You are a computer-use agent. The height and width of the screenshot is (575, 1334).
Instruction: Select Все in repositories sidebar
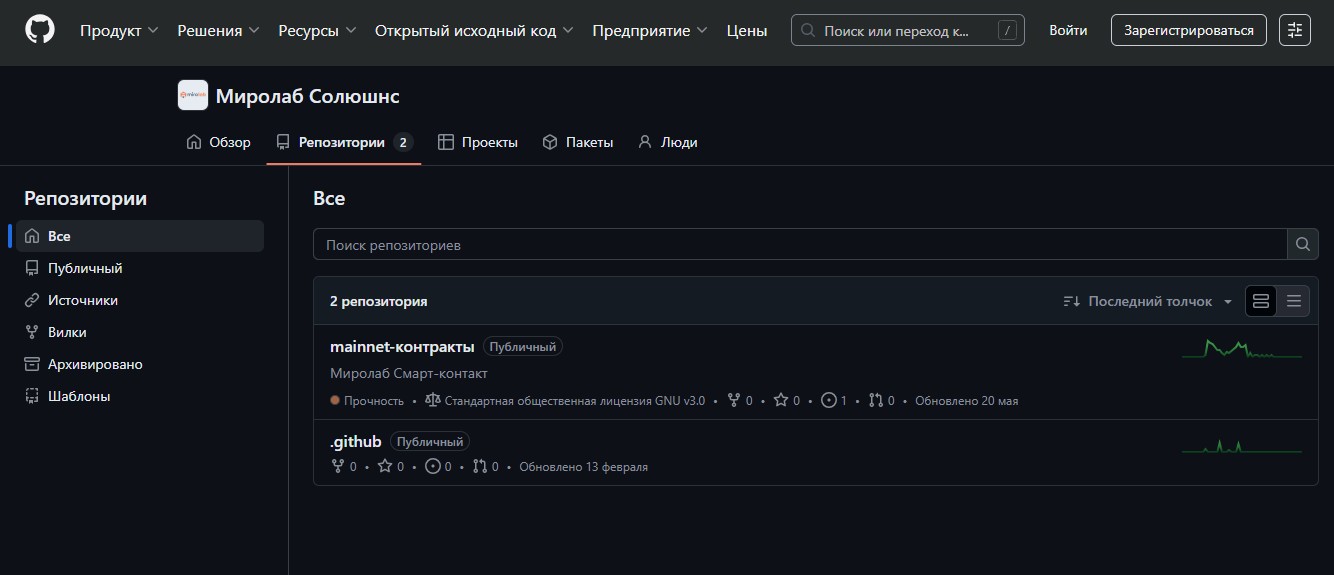tap(140, 236)
